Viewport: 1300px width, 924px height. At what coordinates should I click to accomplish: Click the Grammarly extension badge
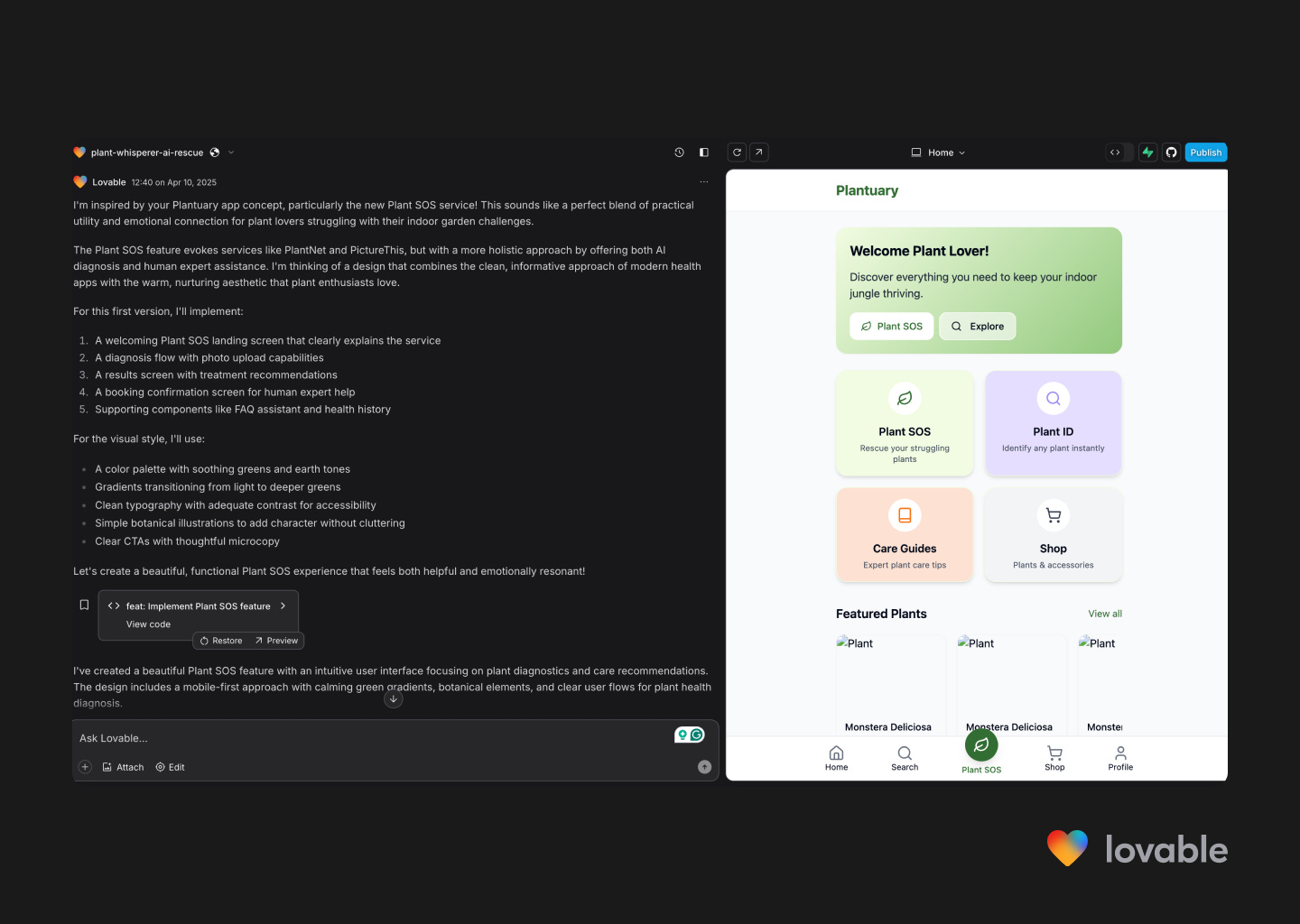(690, 735)
